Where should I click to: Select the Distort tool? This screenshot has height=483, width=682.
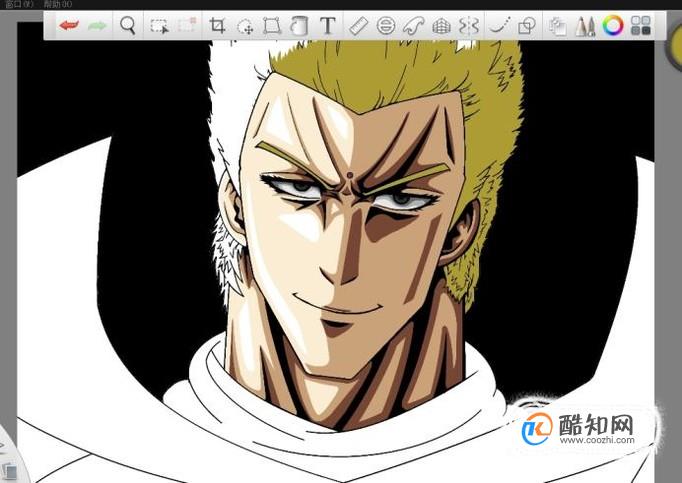272,26
